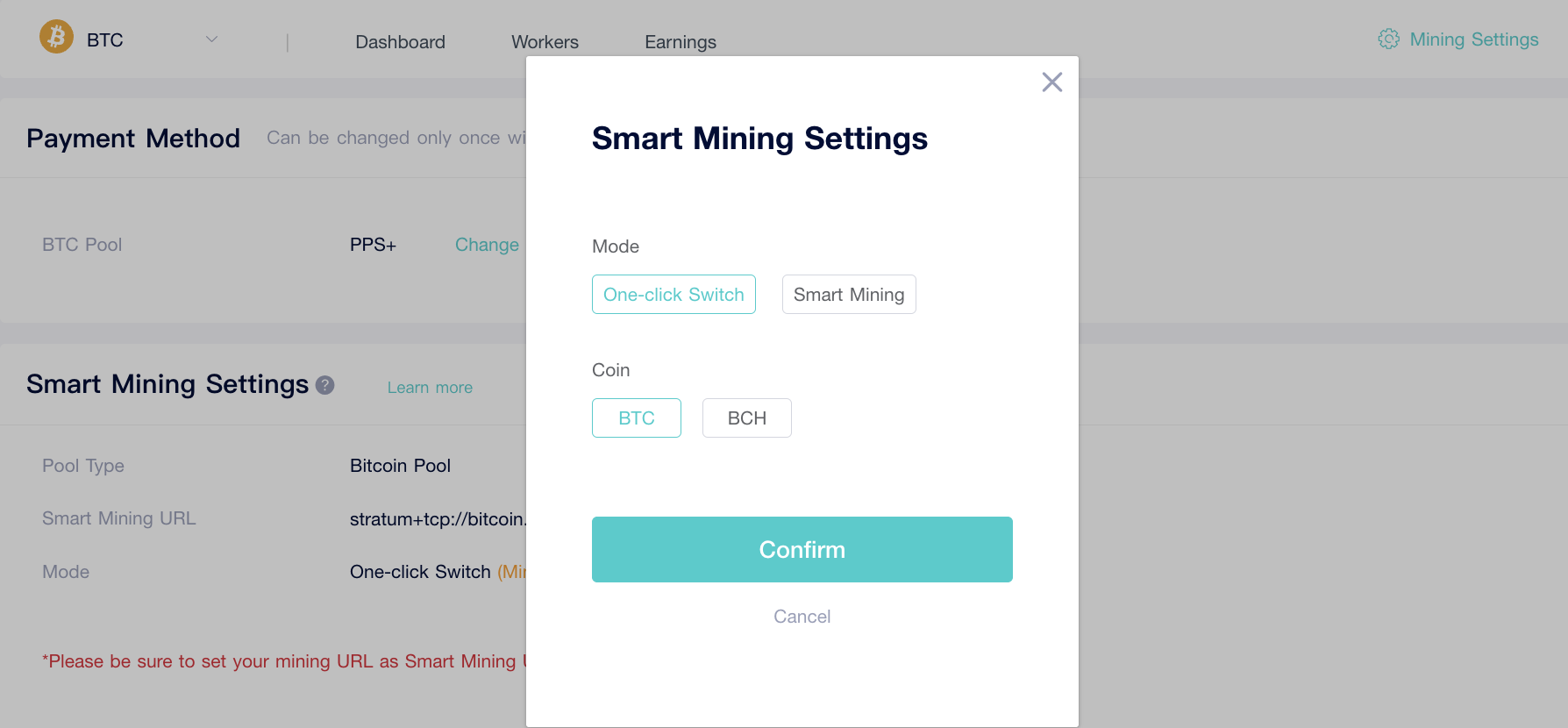Cancel the settings dialog
Screen dimensions: 1568x728
[802, 617]
